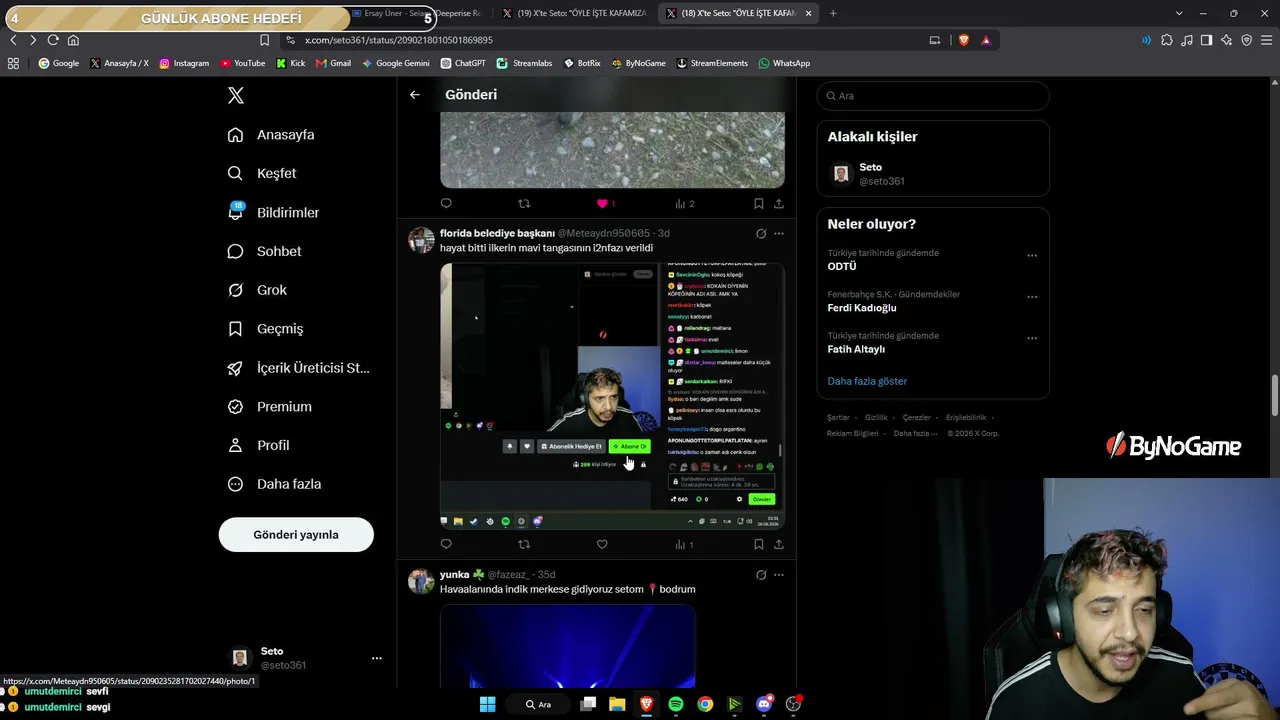Open the Windows Start menu
This screenshot has height=720, width=1280.
click(487, 704)
